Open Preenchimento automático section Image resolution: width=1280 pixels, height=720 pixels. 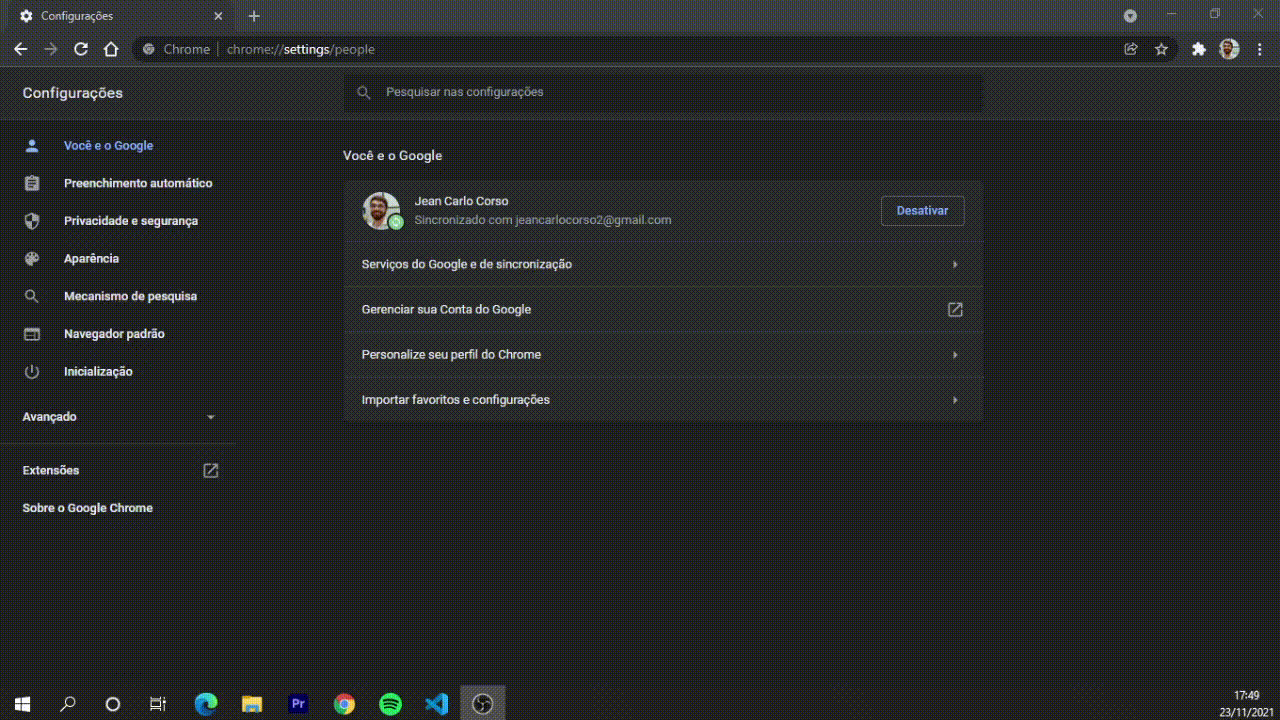pos(138,183)
